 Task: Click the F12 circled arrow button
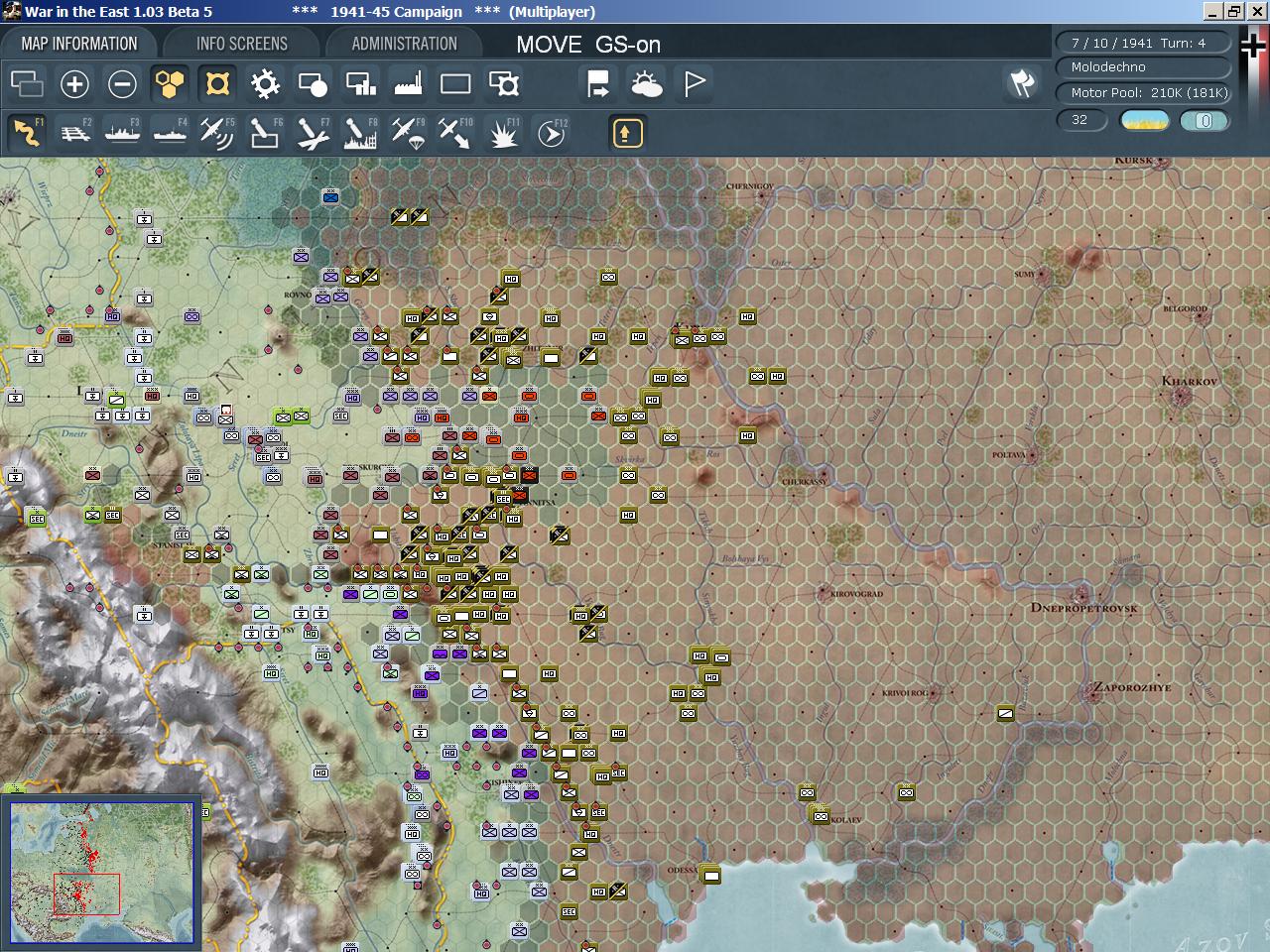(x=552, y=133)
